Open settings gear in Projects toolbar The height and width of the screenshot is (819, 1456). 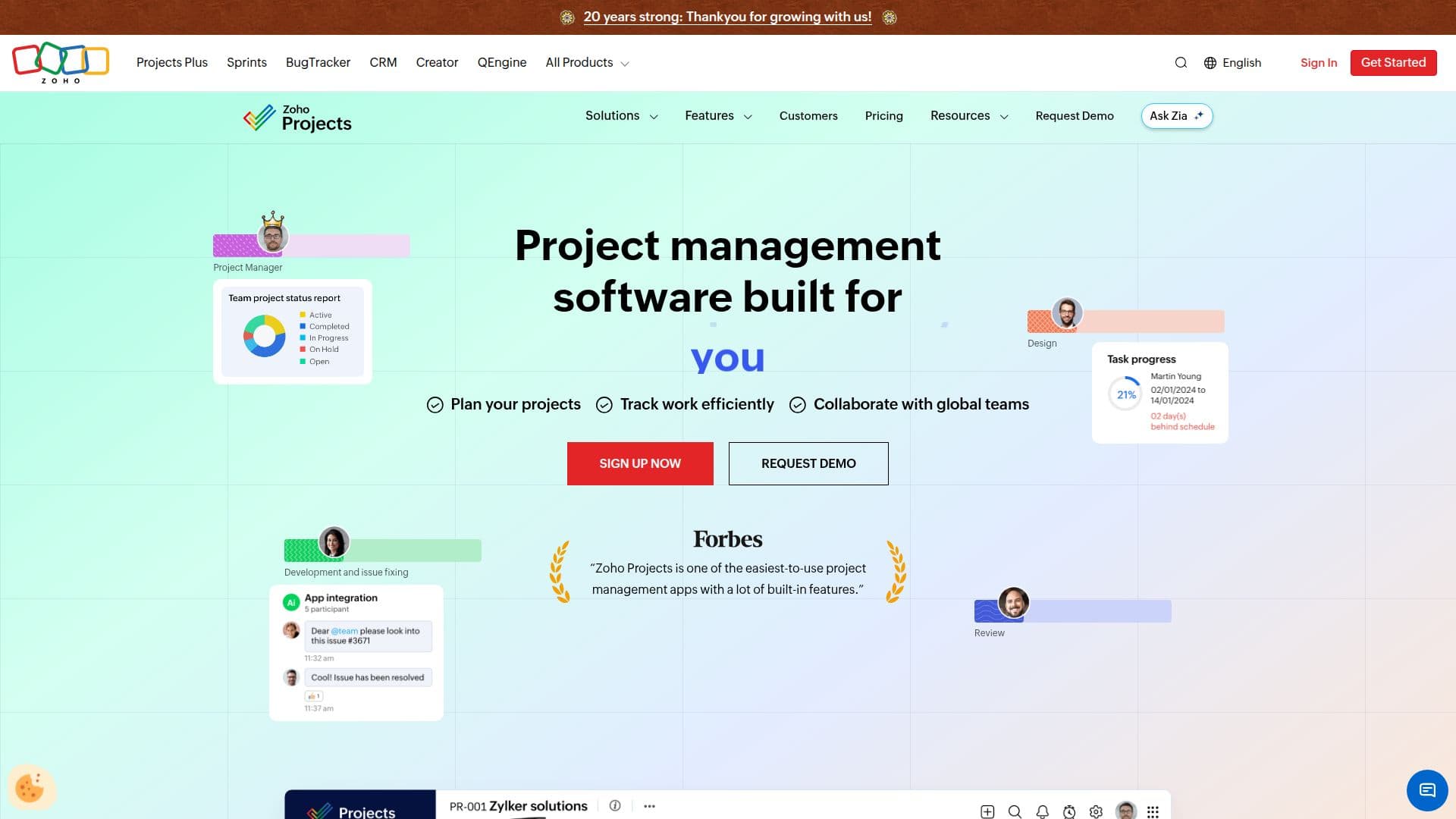tap(1096, 811)
